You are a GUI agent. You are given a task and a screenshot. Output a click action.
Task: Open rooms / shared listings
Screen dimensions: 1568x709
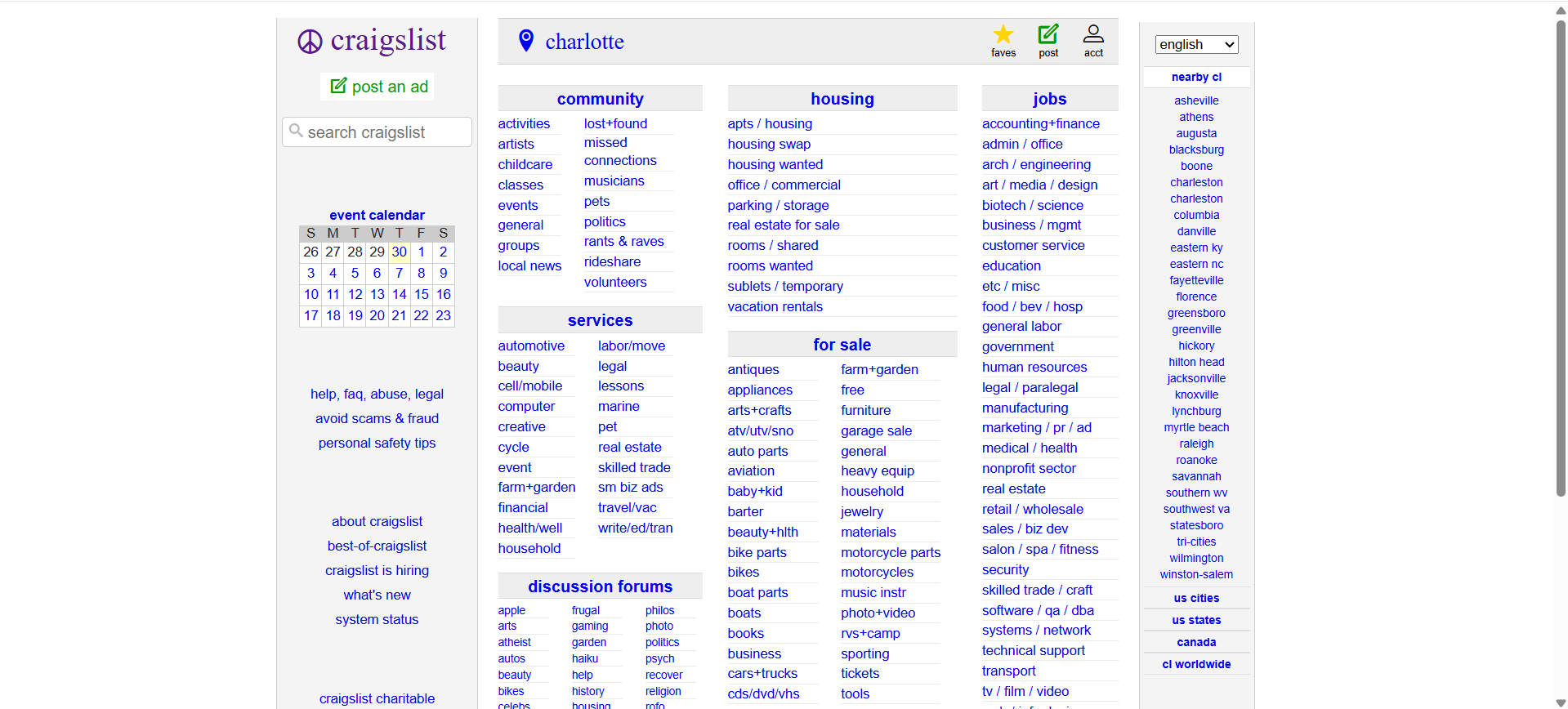[773, 245]
